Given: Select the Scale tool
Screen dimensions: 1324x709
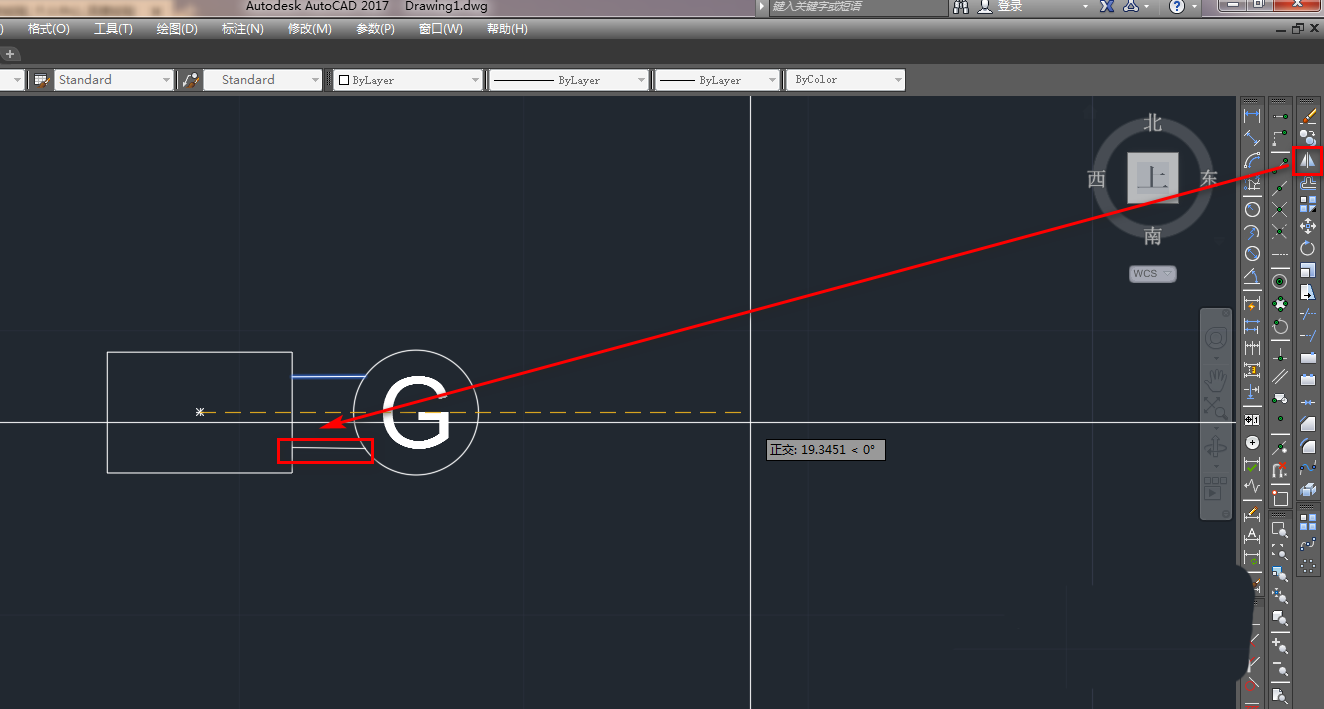Looking at the screenshot, I should click(x=1308, y=270).
